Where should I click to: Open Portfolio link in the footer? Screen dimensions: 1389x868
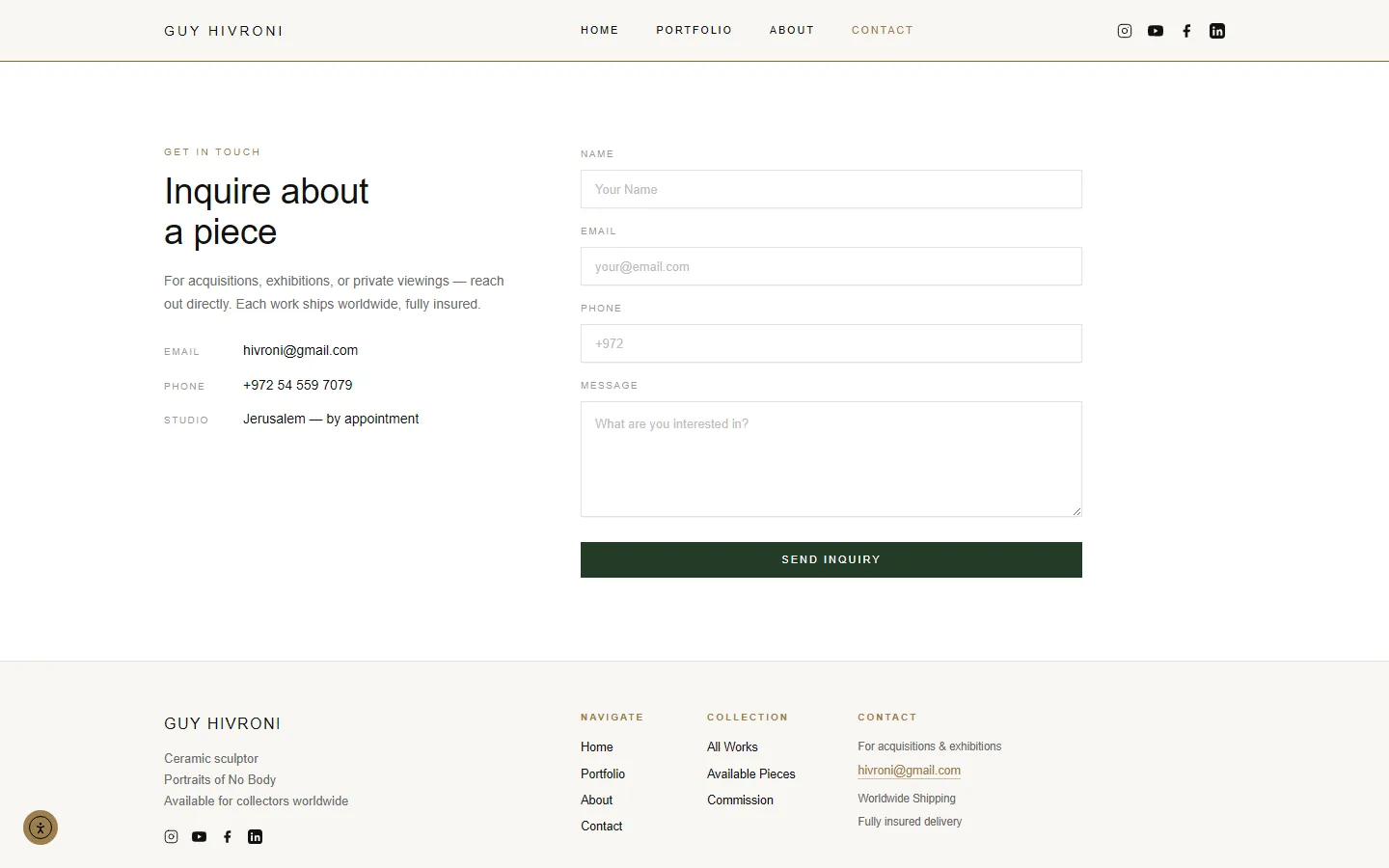603,773
